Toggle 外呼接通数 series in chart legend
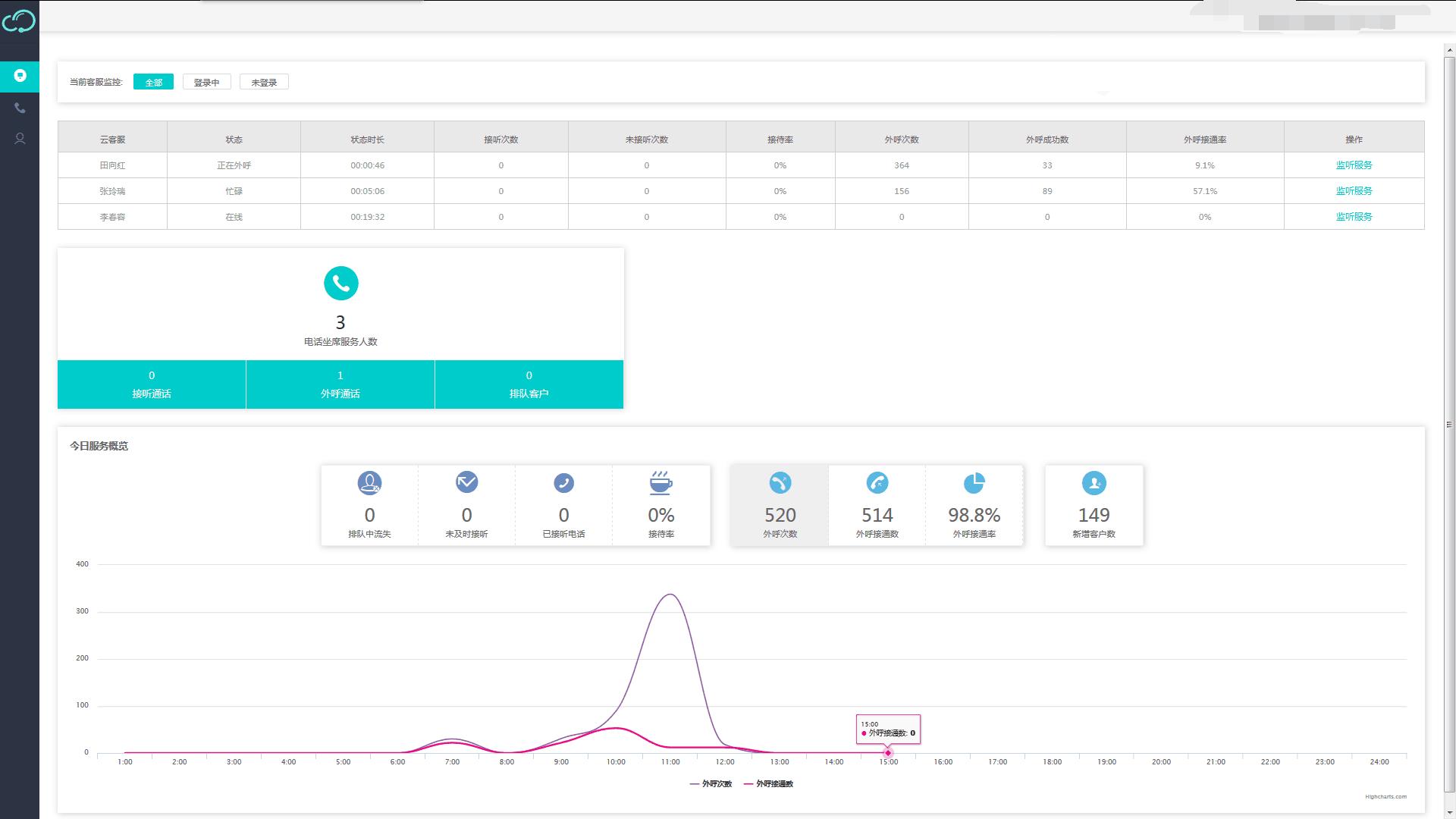The image size is (1456, 819). pos(769,784)
